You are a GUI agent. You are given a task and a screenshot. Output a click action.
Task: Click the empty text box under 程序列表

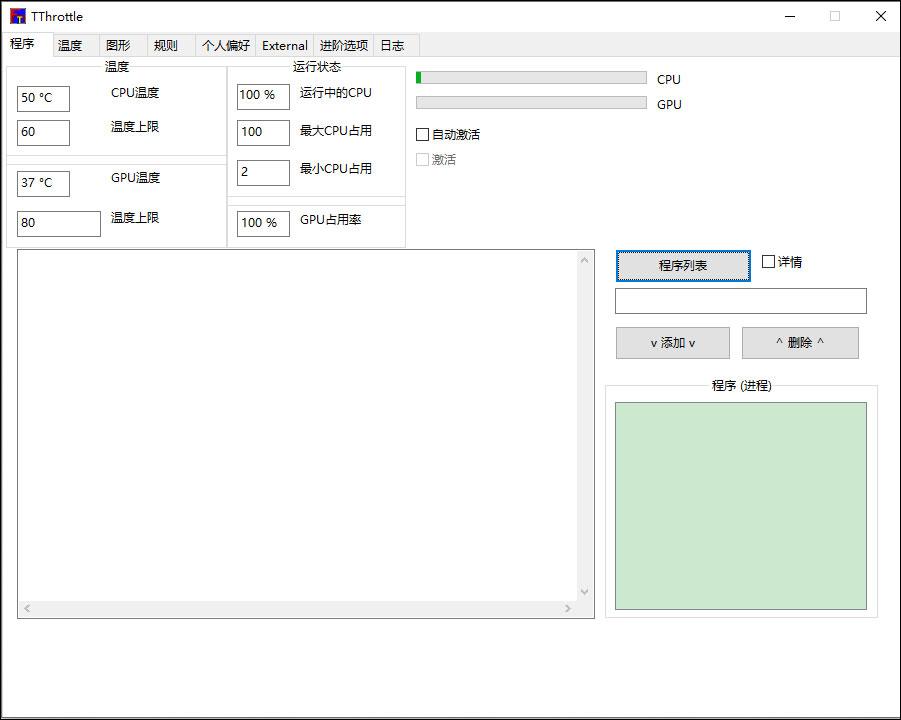741,301
